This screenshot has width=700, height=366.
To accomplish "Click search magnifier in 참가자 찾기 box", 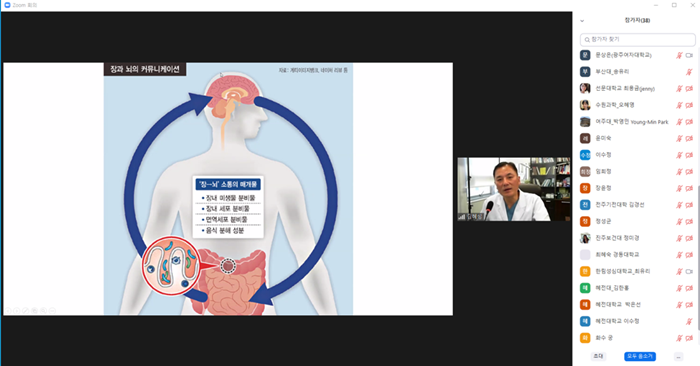I will pos(587,40).
